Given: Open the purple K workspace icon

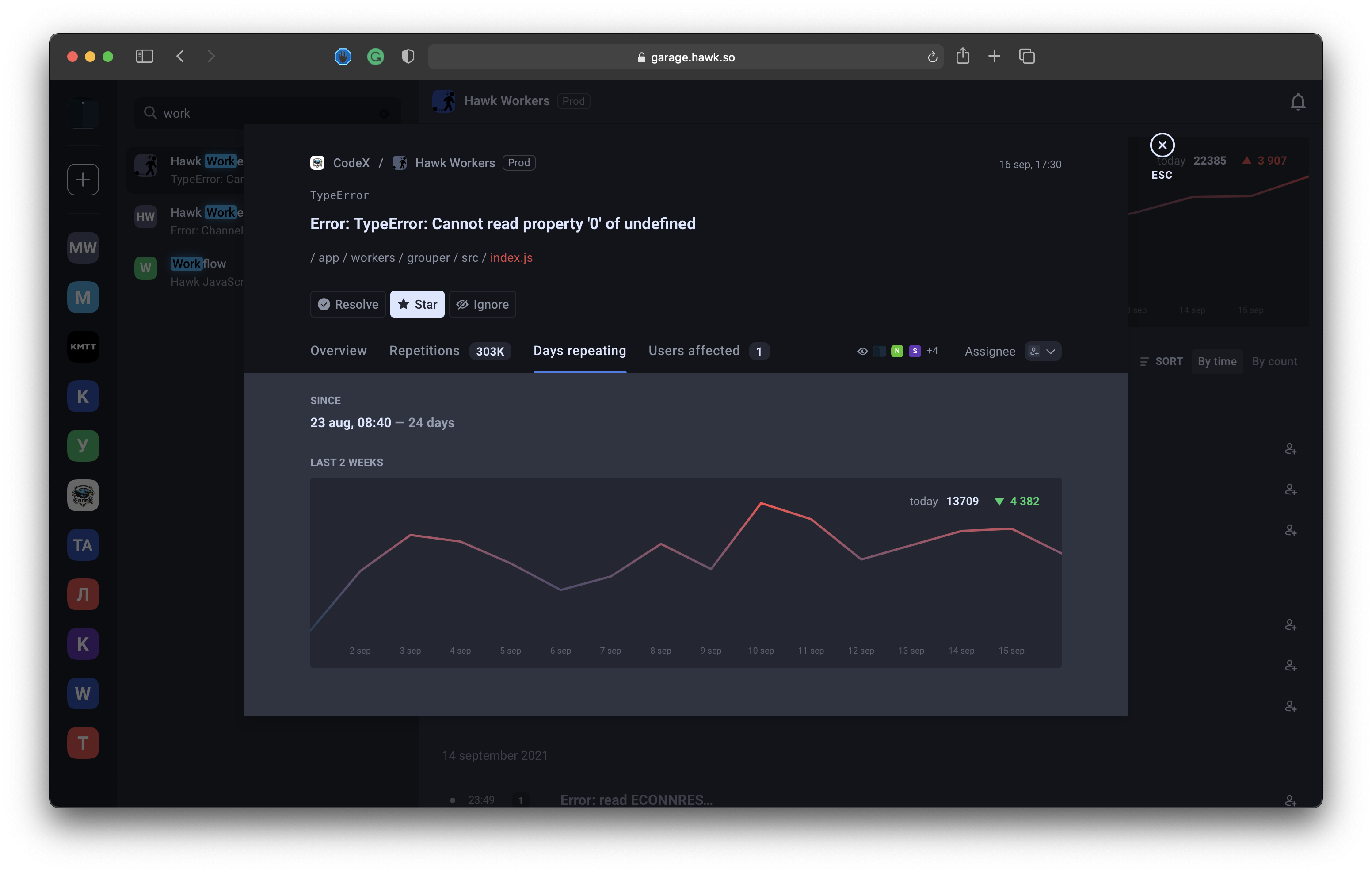Looking at the screenshot, I should [83, 644].
